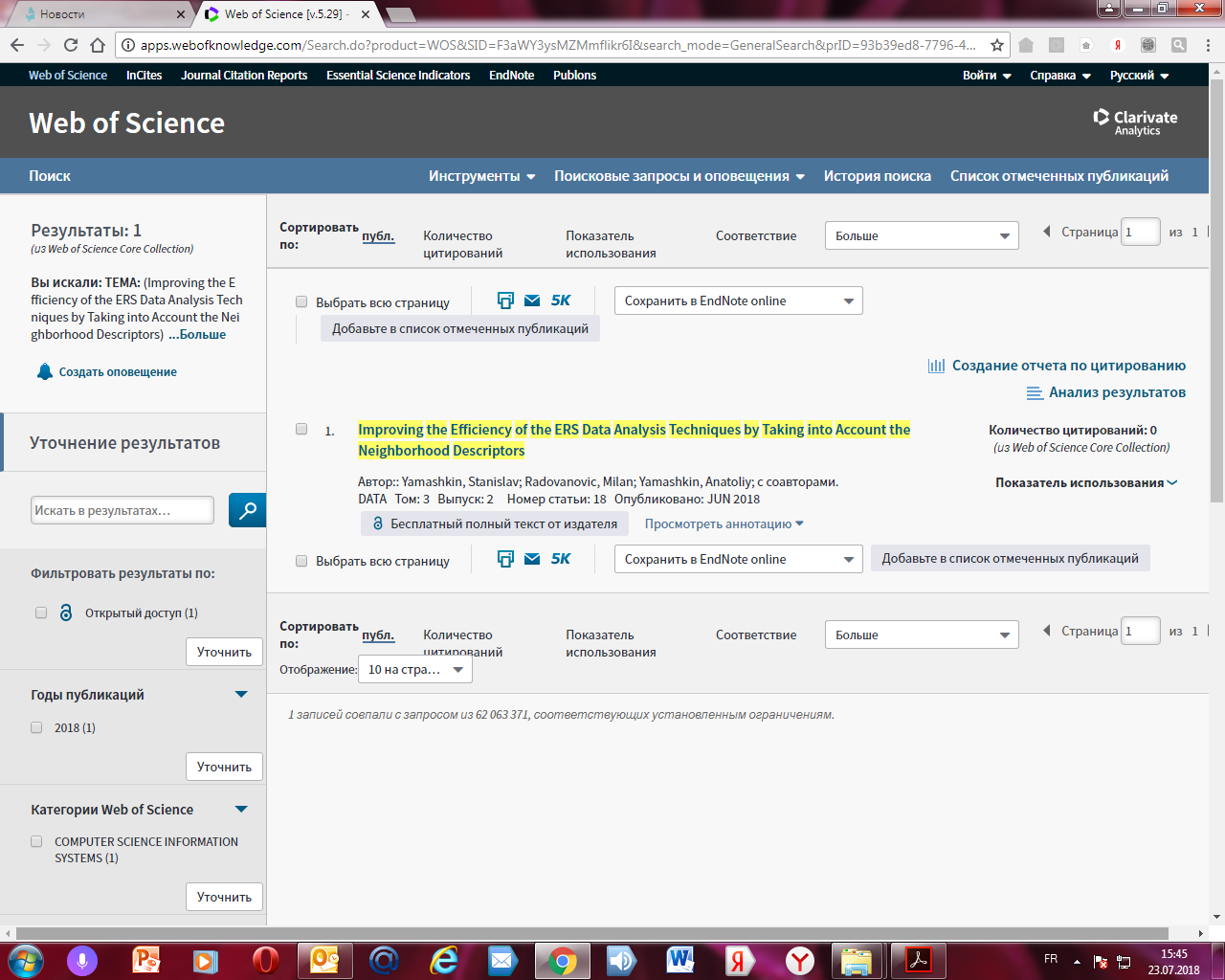1225x980 pixels.
Task: Click the browser page reload icon
Action: [71, 45]
